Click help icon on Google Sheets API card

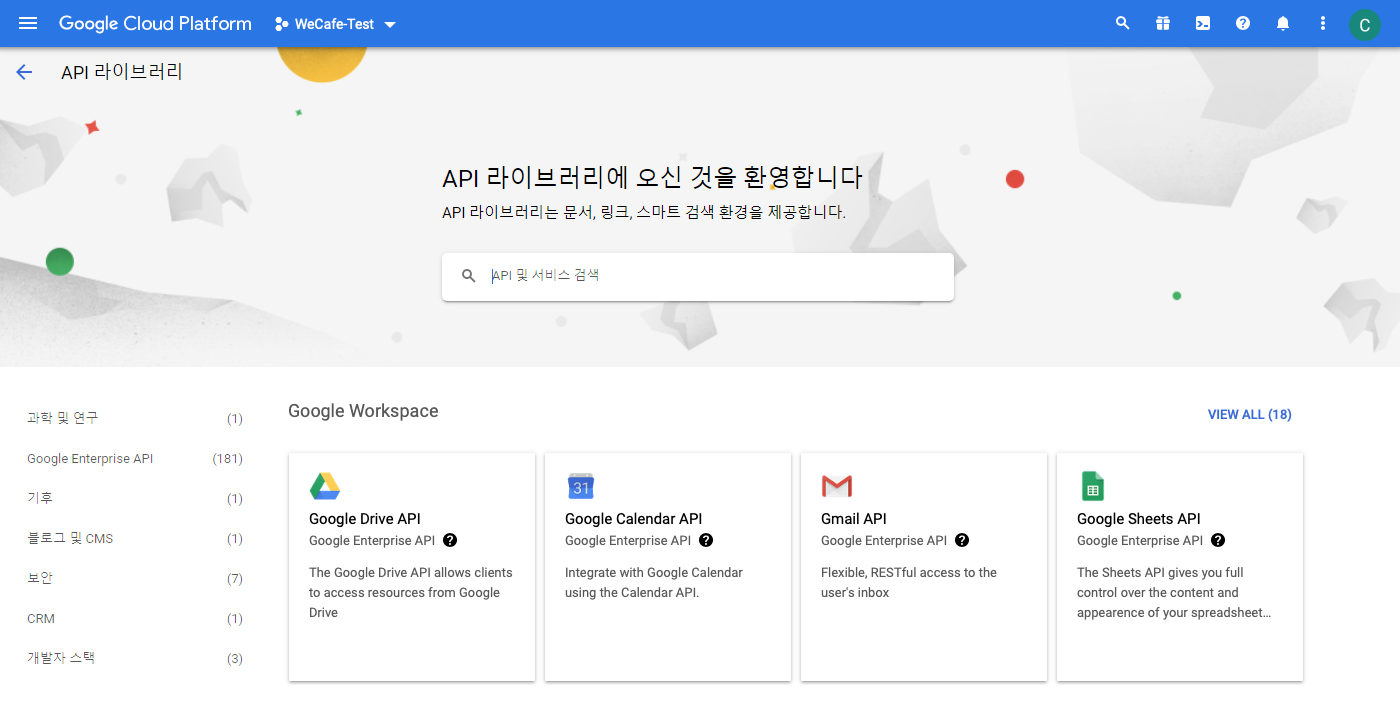point(1218,540)
